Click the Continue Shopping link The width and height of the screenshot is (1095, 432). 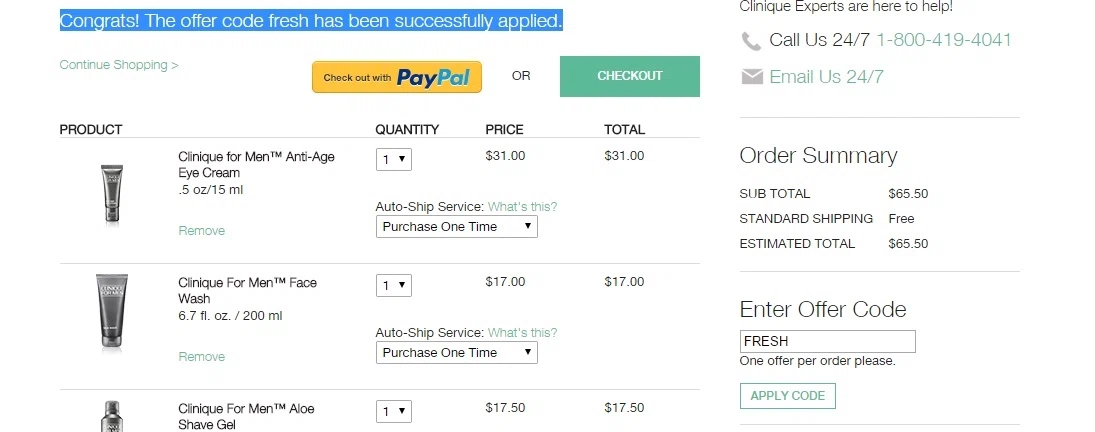coord(119,65)
